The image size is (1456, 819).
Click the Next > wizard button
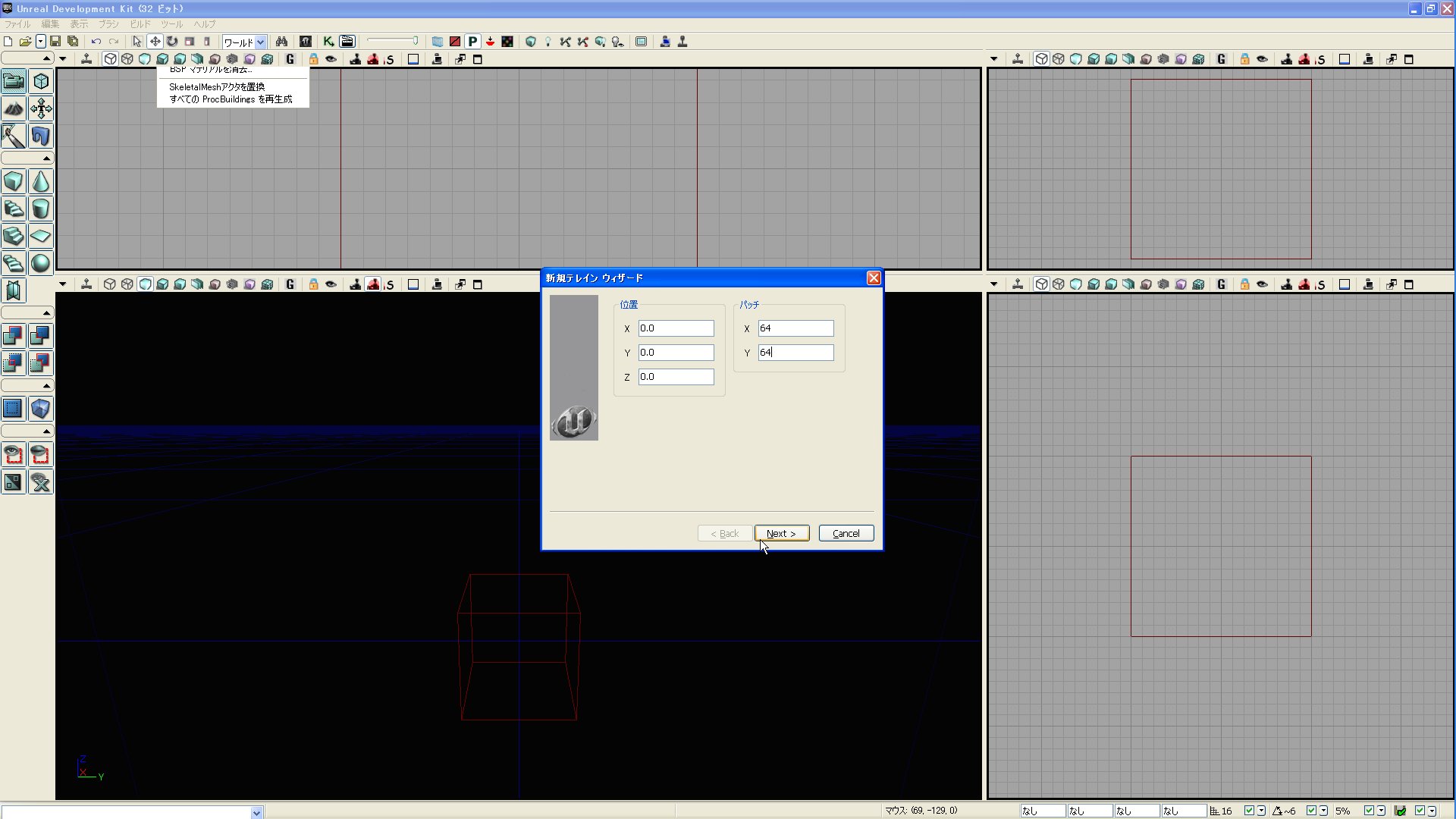tap(781, 533)
